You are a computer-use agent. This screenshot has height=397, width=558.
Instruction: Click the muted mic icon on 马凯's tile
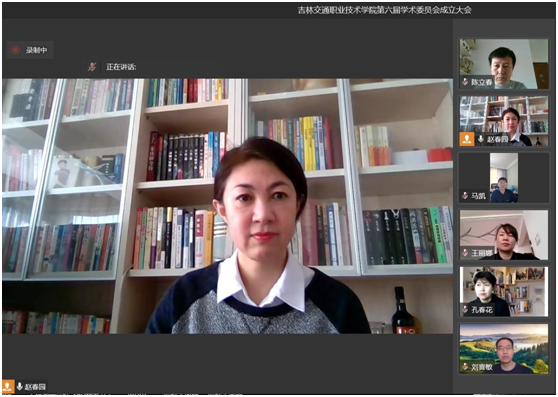pos(465,195)
